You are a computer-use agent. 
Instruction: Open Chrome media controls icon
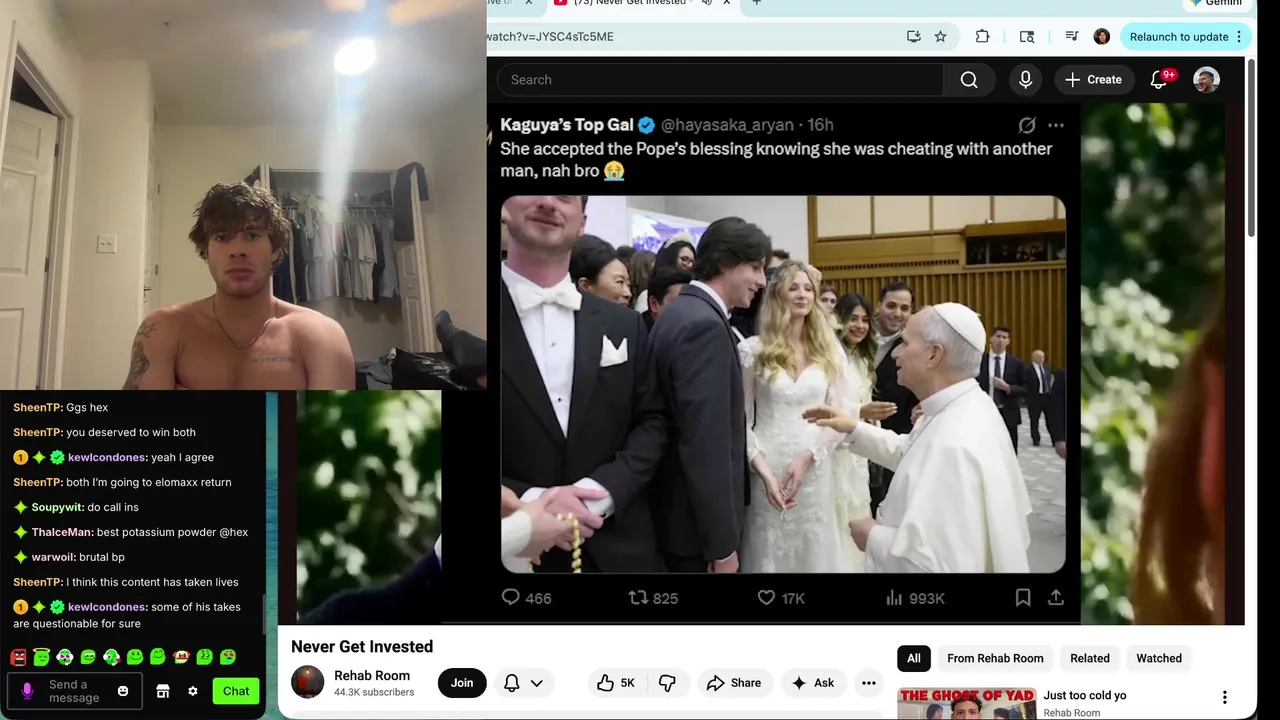(1072, 36)
